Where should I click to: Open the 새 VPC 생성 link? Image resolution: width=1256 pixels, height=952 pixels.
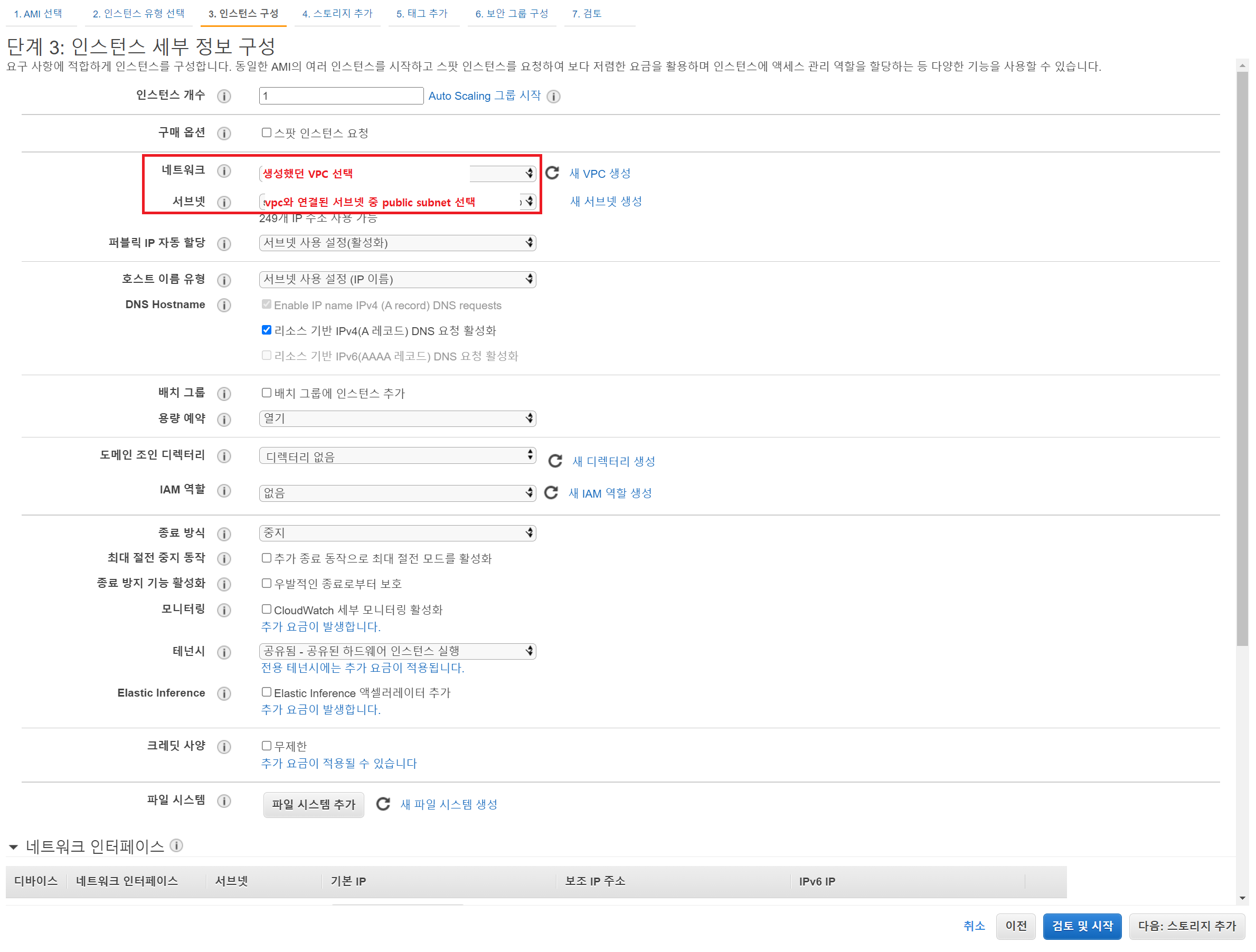point(600,173)
